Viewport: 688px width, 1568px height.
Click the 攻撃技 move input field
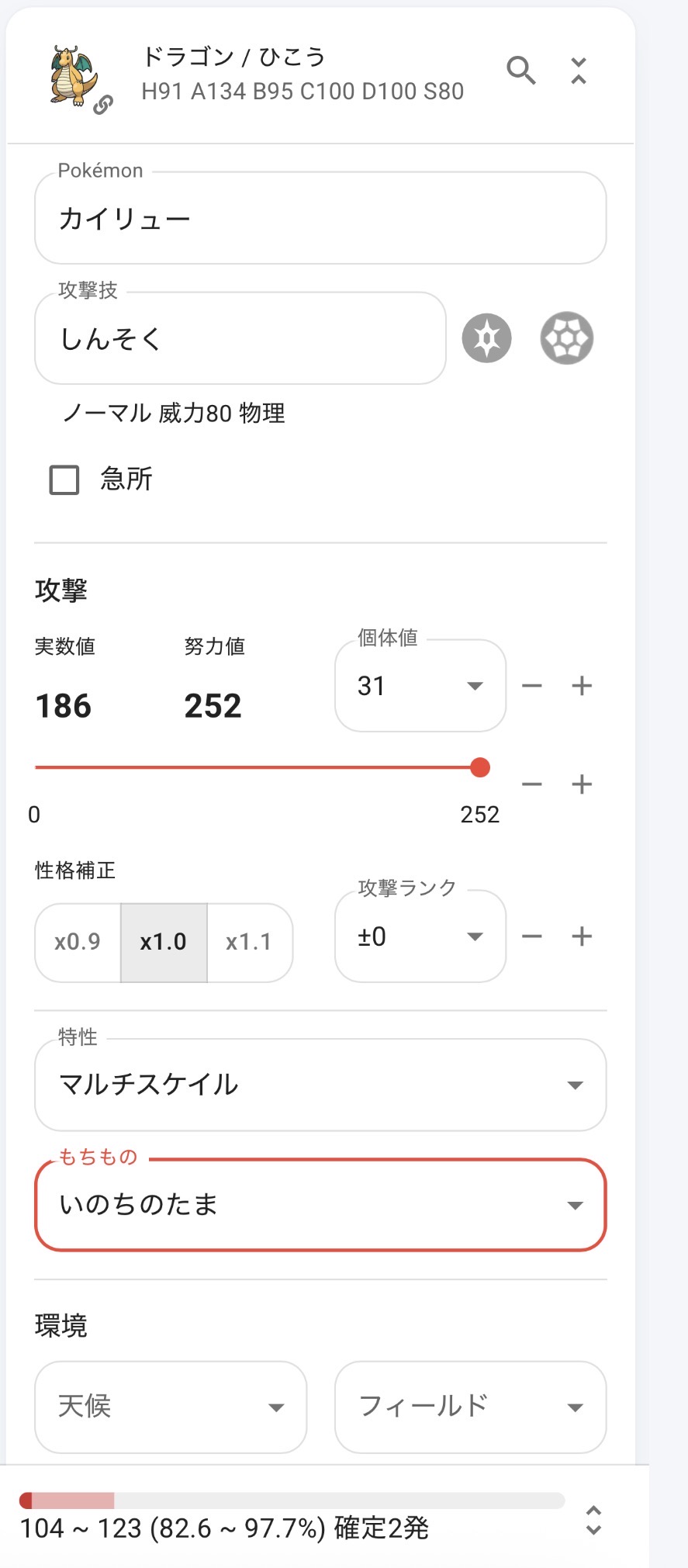pyautogui.click(x=240, y=338)
